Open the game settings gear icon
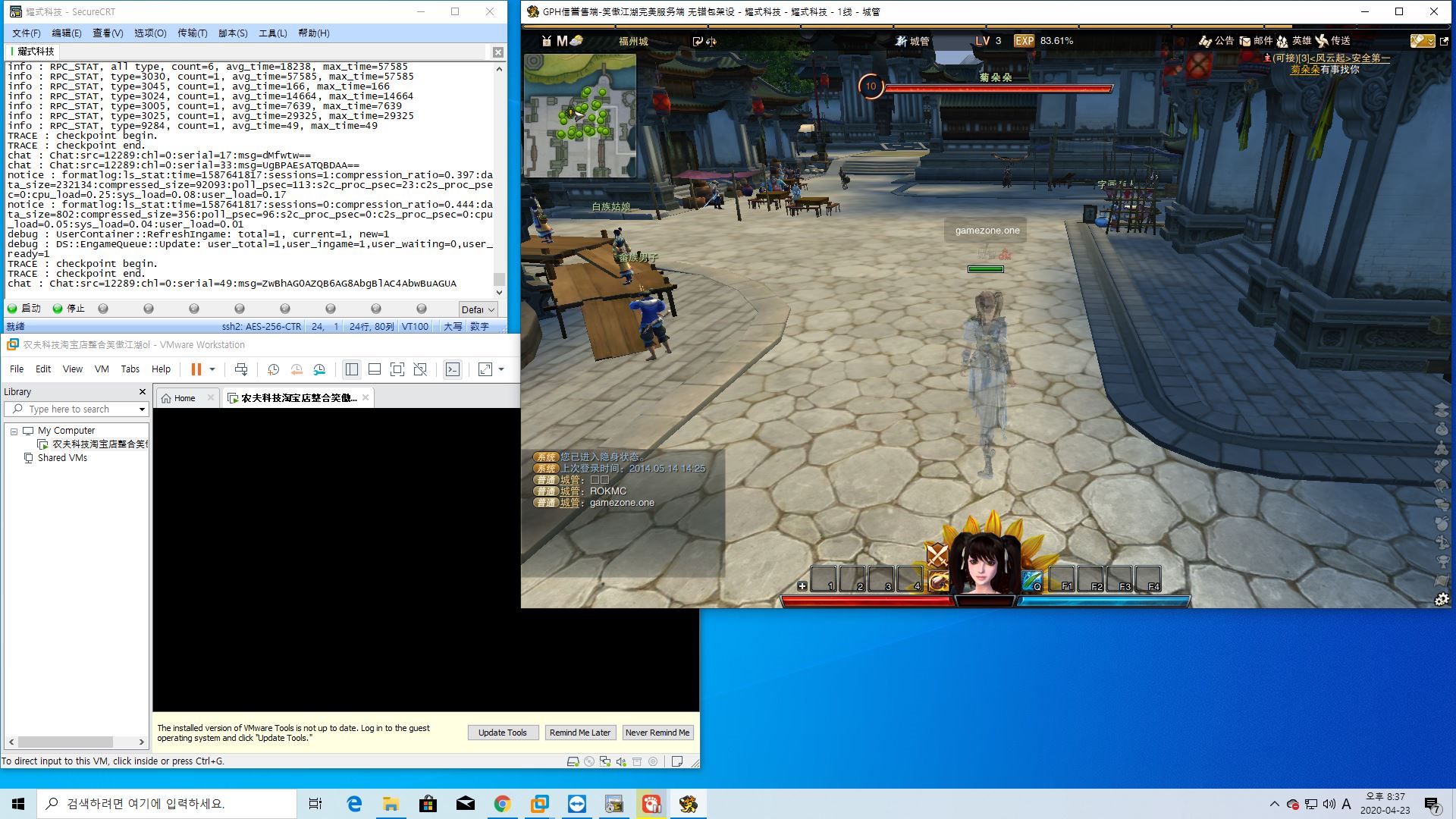 1442,599
